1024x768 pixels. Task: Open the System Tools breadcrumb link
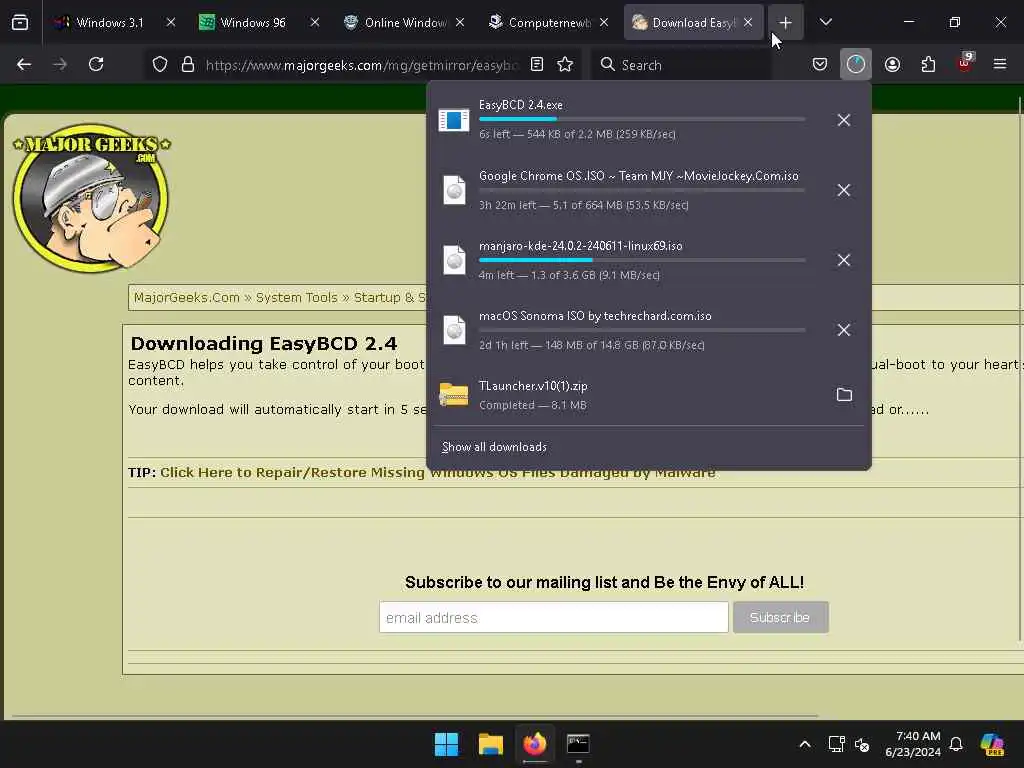tap(296, 298)
